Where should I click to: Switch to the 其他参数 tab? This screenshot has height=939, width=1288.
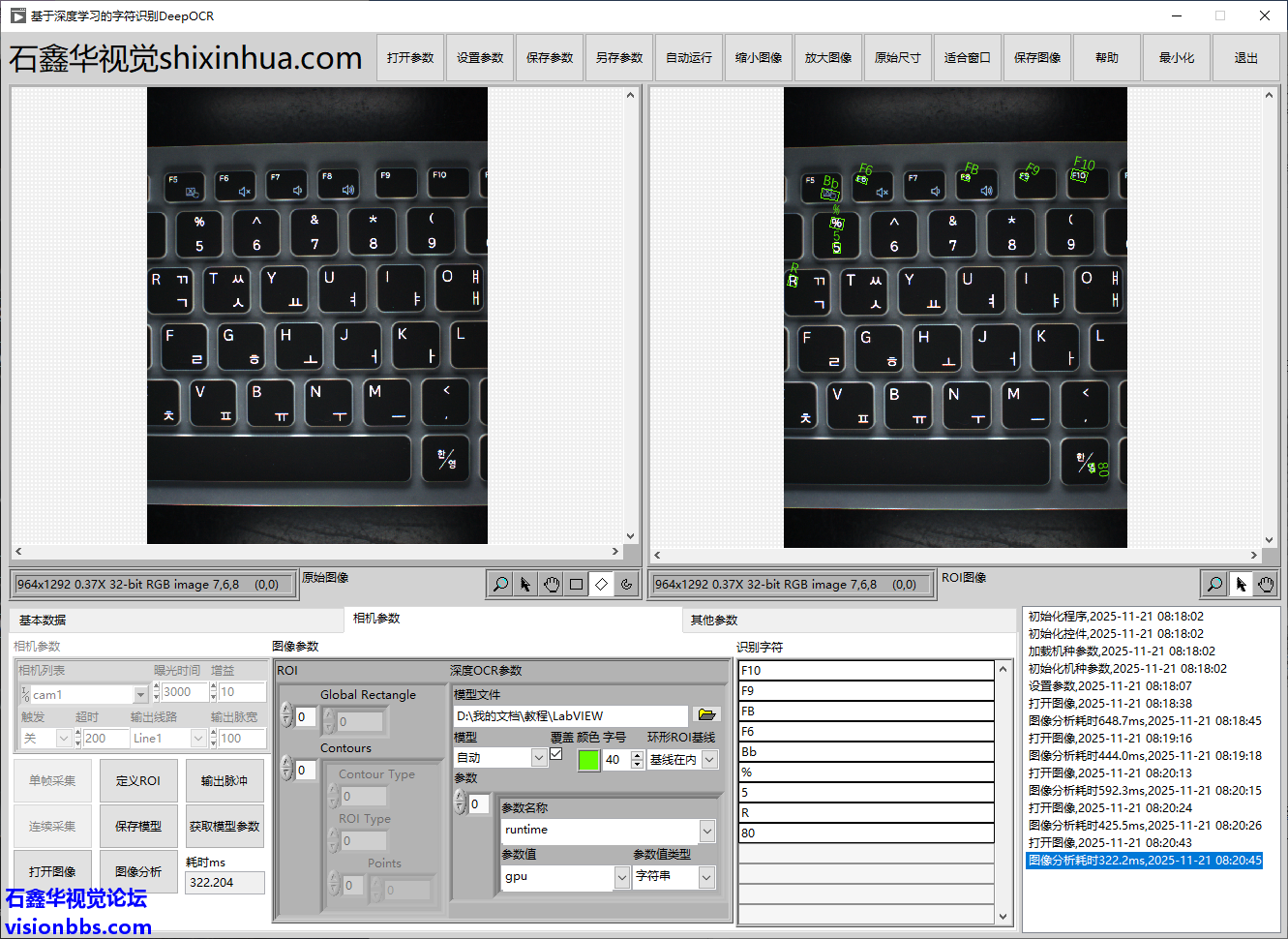pos(714,620)
